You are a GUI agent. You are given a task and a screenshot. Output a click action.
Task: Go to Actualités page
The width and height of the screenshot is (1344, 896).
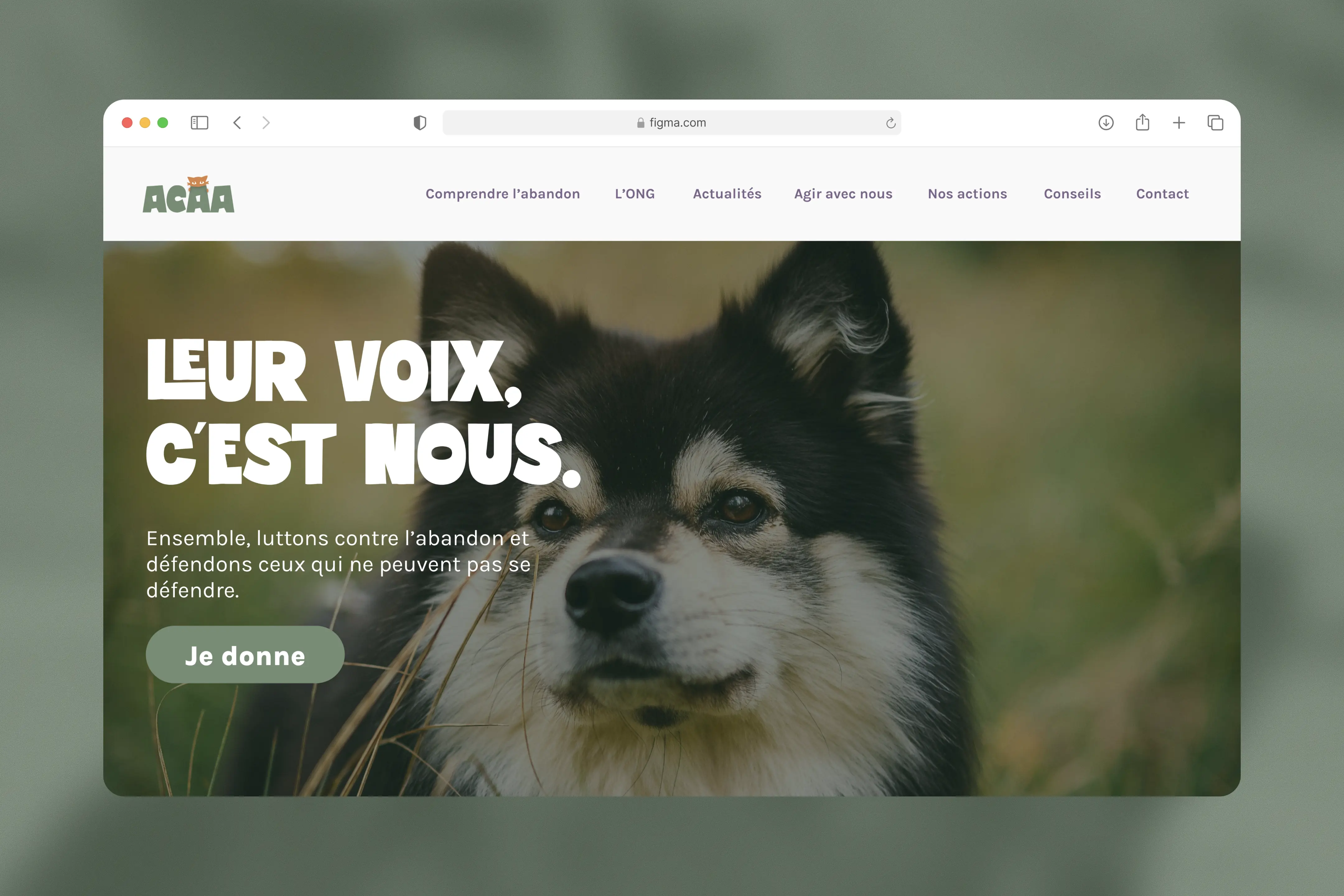tap(727, 194)
